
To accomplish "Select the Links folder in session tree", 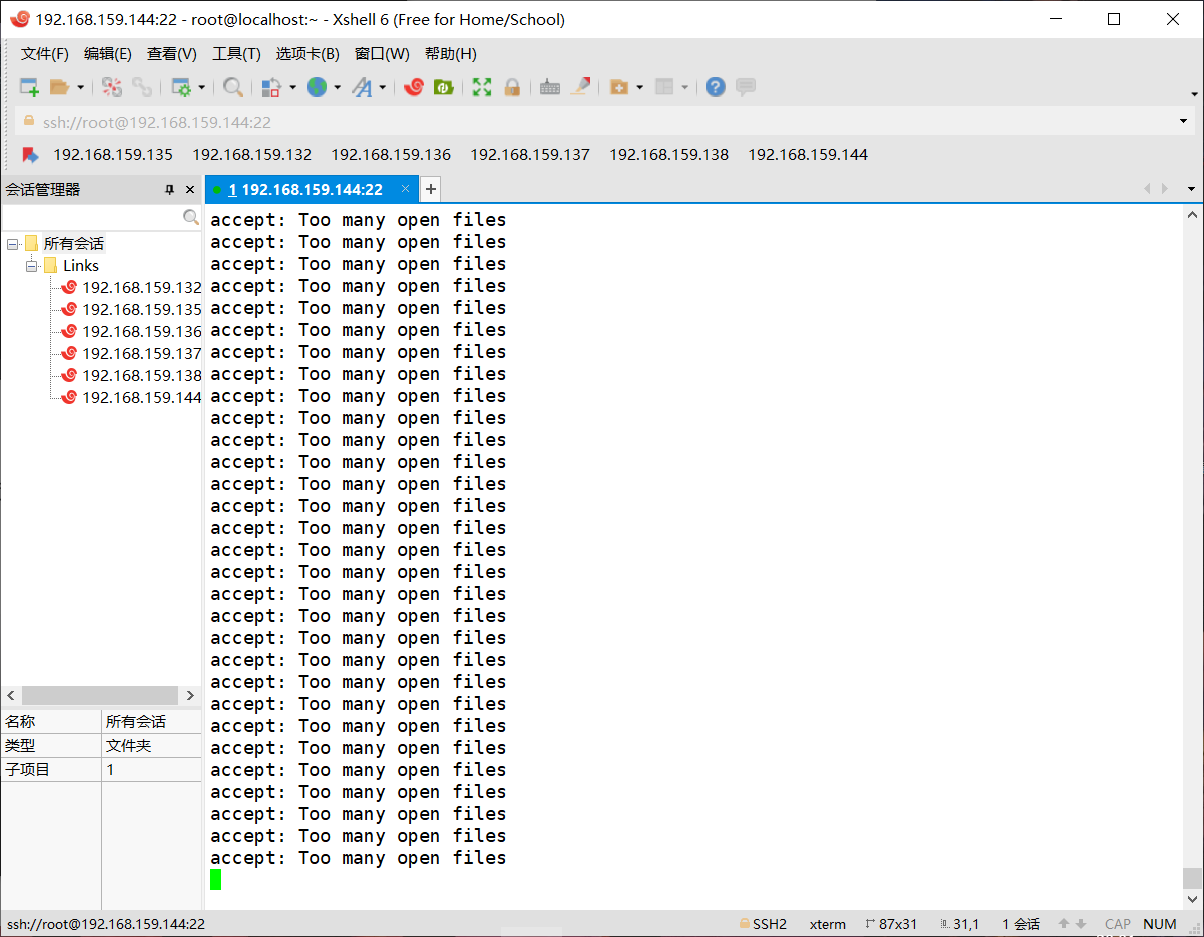I will 81,266.
